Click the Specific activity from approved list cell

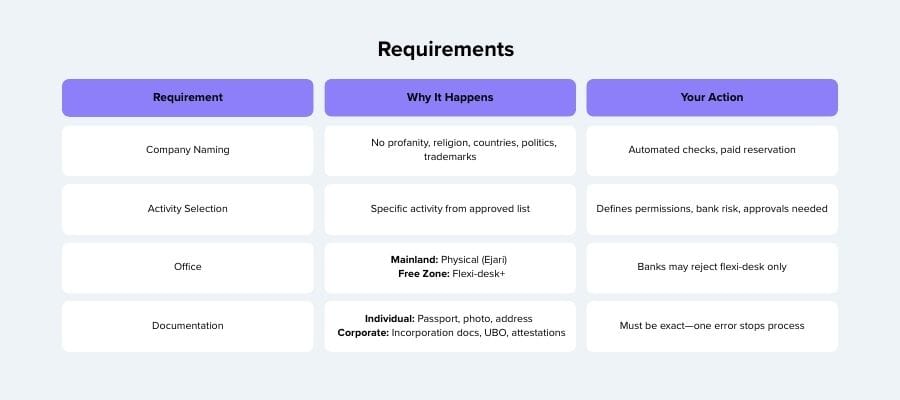coord(450,209)
